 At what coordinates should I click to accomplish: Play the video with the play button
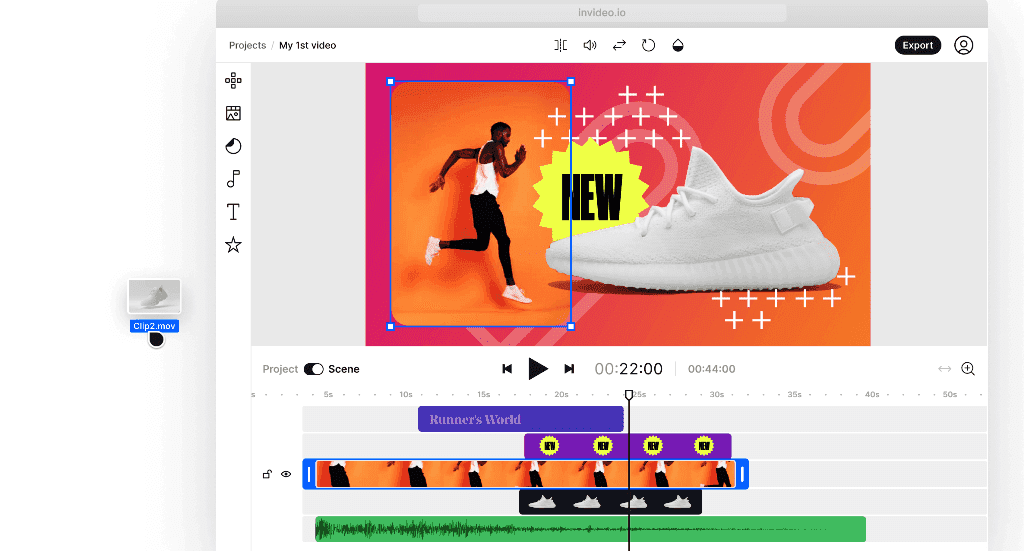537,369
